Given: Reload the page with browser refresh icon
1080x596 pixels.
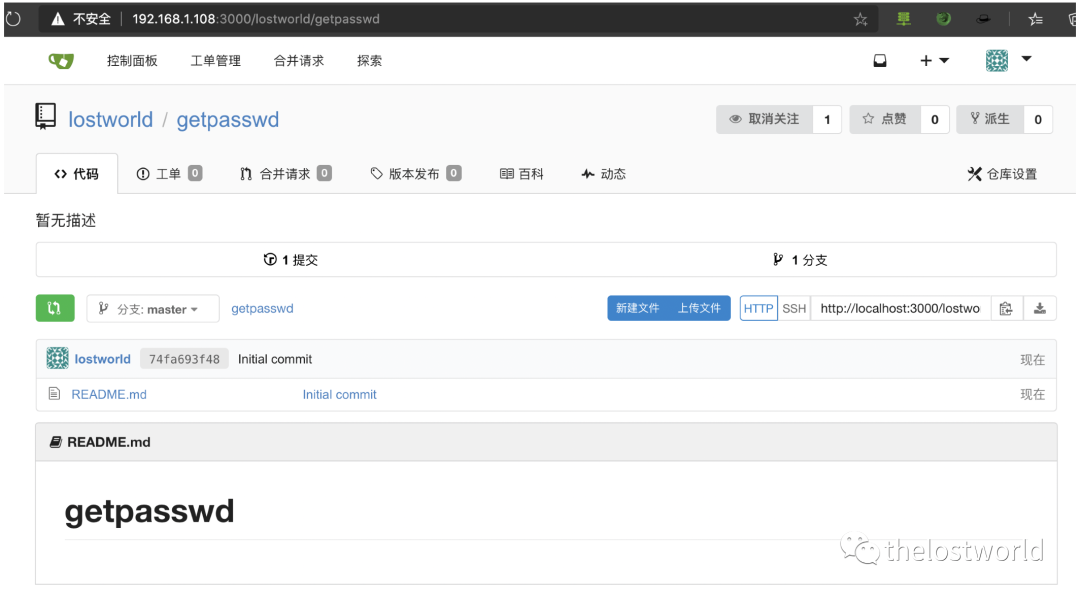Looking at the screenshot, I should click(13, 19).
